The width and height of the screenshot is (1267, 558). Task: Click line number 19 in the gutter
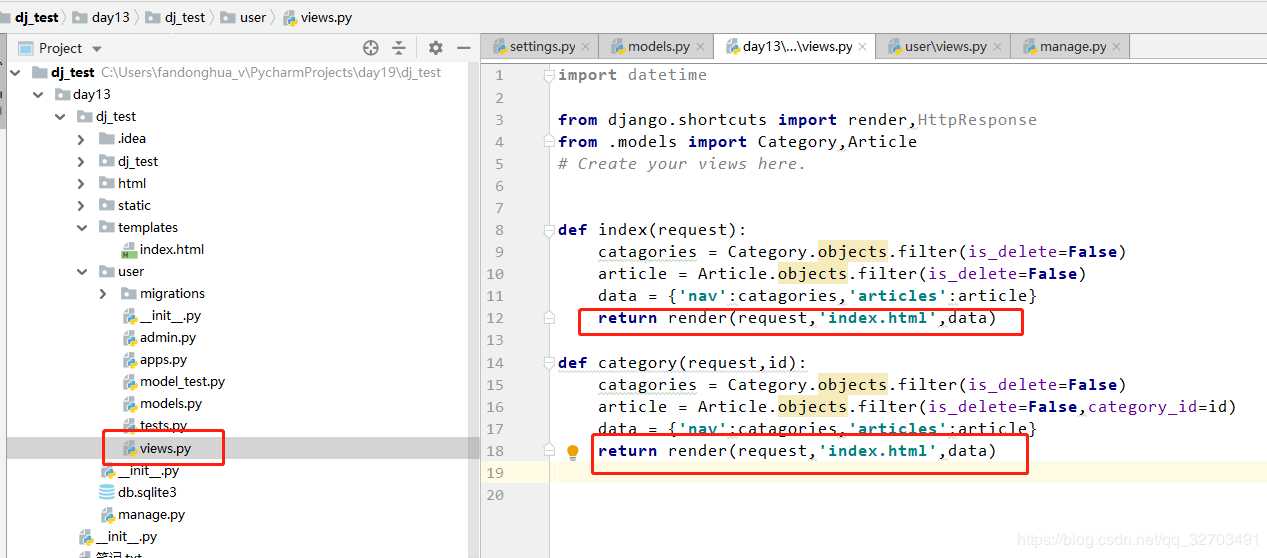(496, 473)
